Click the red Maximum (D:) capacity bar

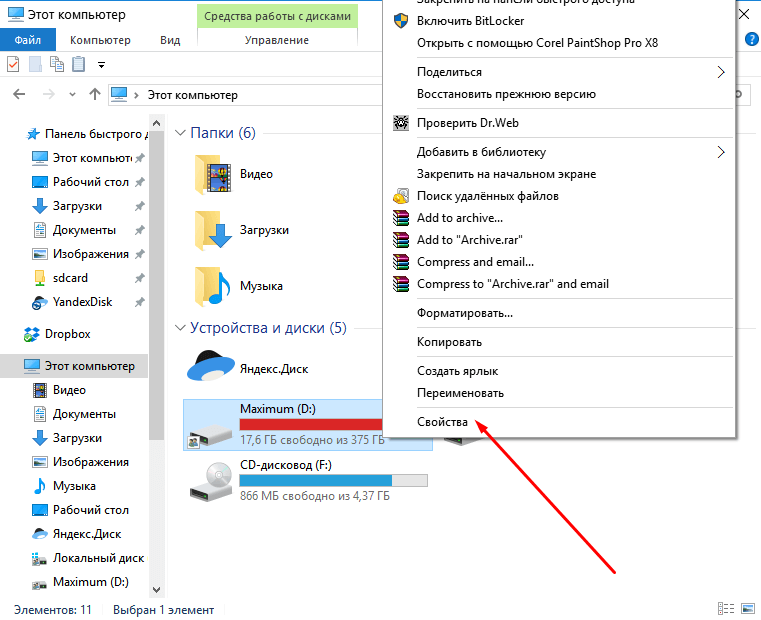point(311,424)
